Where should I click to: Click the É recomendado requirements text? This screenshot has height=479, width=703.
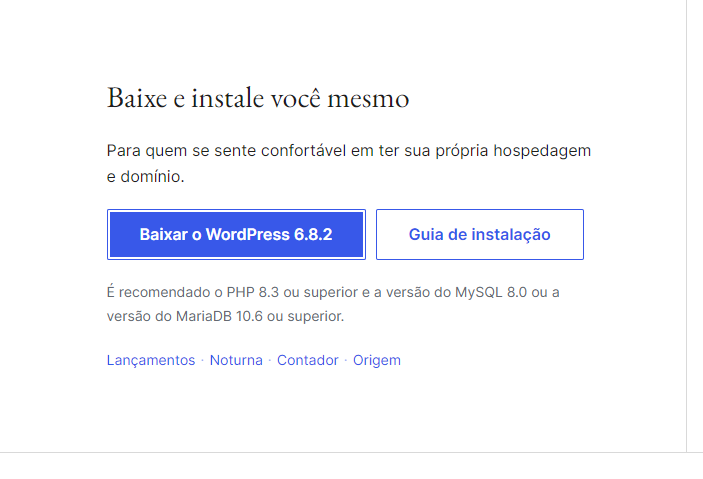click(333, 304)
